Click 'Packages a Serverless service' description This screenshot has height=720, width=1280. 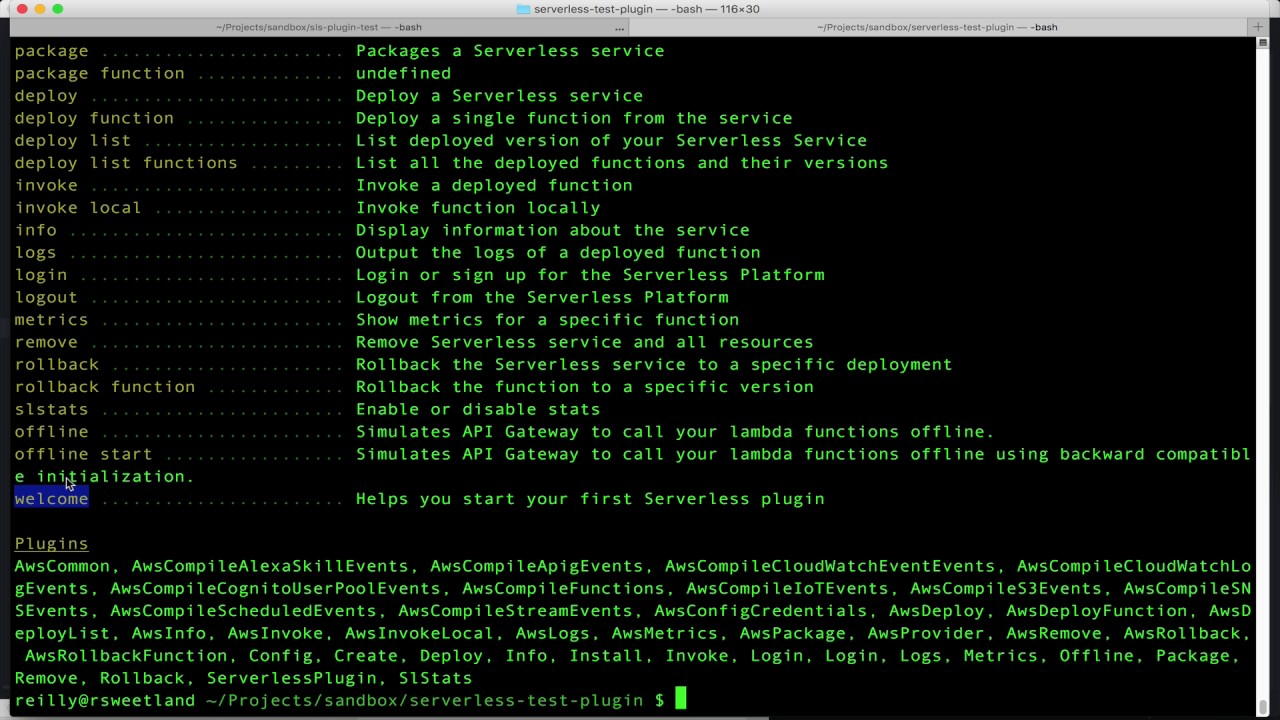(x=510, y=51)
